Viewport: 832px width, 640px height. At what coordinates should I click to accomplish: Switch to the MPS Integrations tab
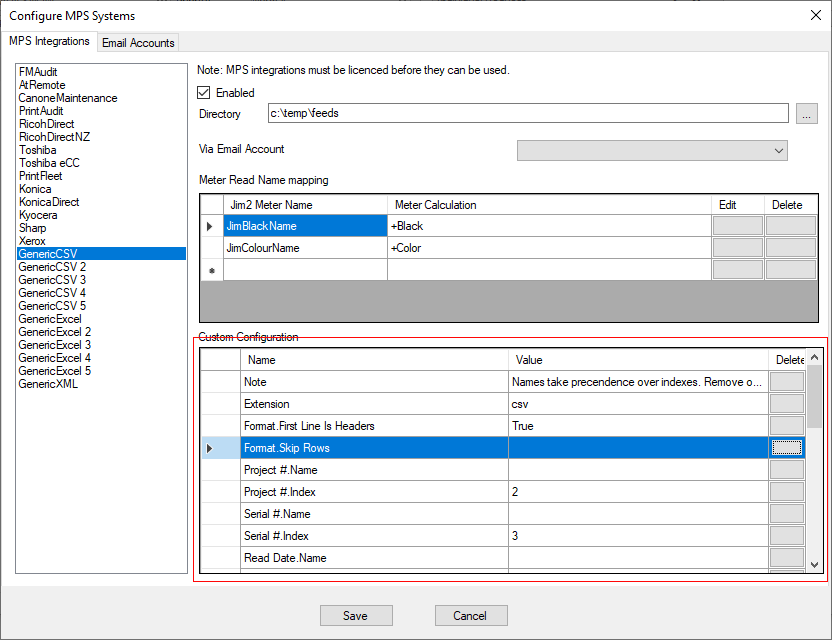pos(49,43)
